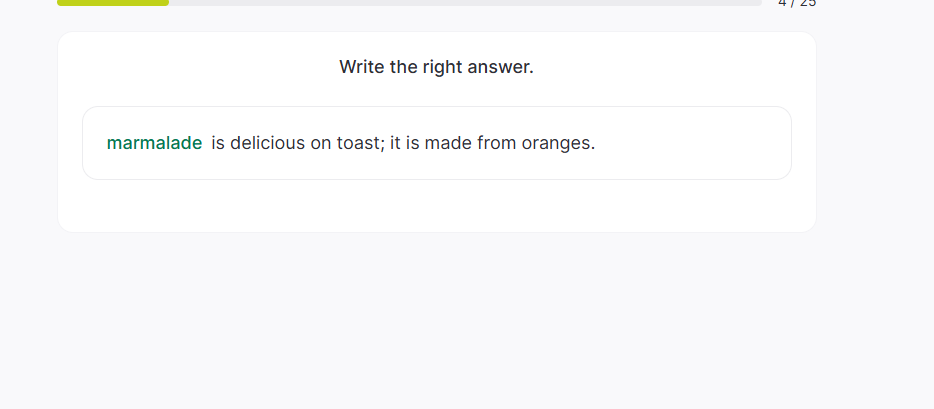The image size is (934, 409).
Task: Click blank white card area below sentence box
Action: (436, 206)
